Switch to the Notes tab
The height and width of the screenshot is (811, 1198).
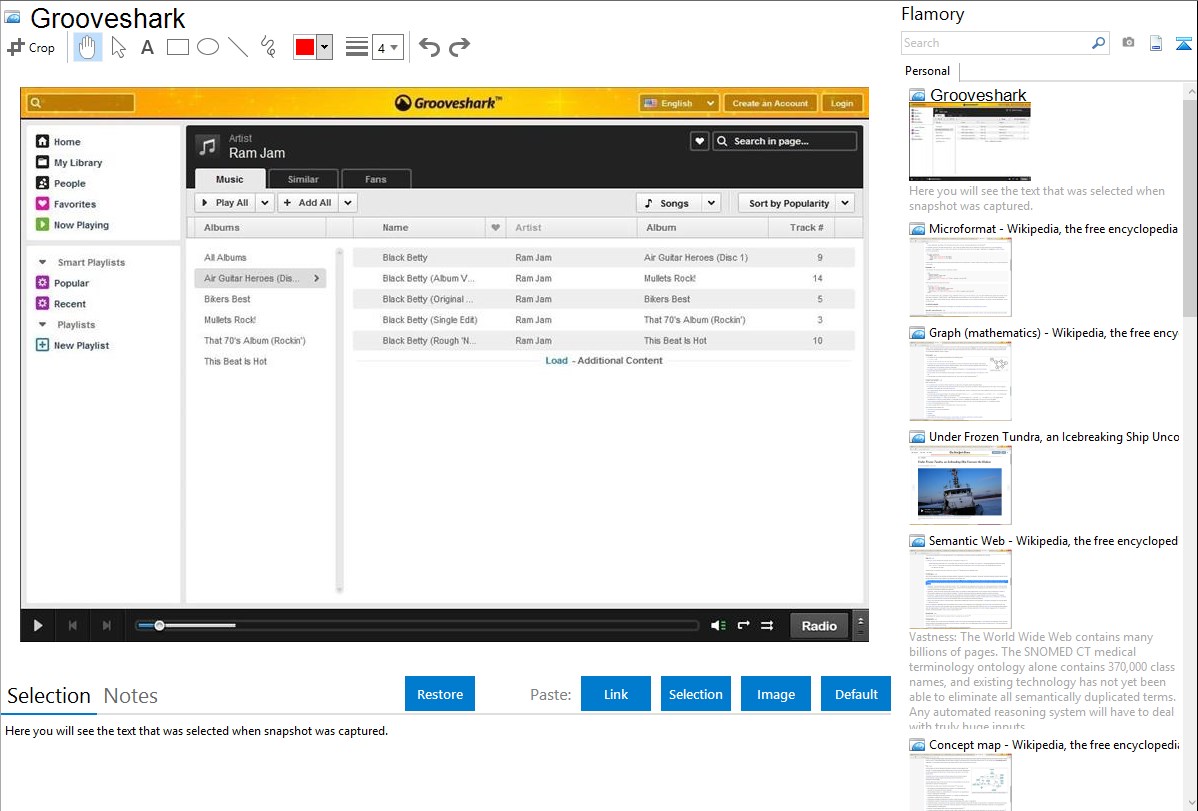tap(131, 696)
